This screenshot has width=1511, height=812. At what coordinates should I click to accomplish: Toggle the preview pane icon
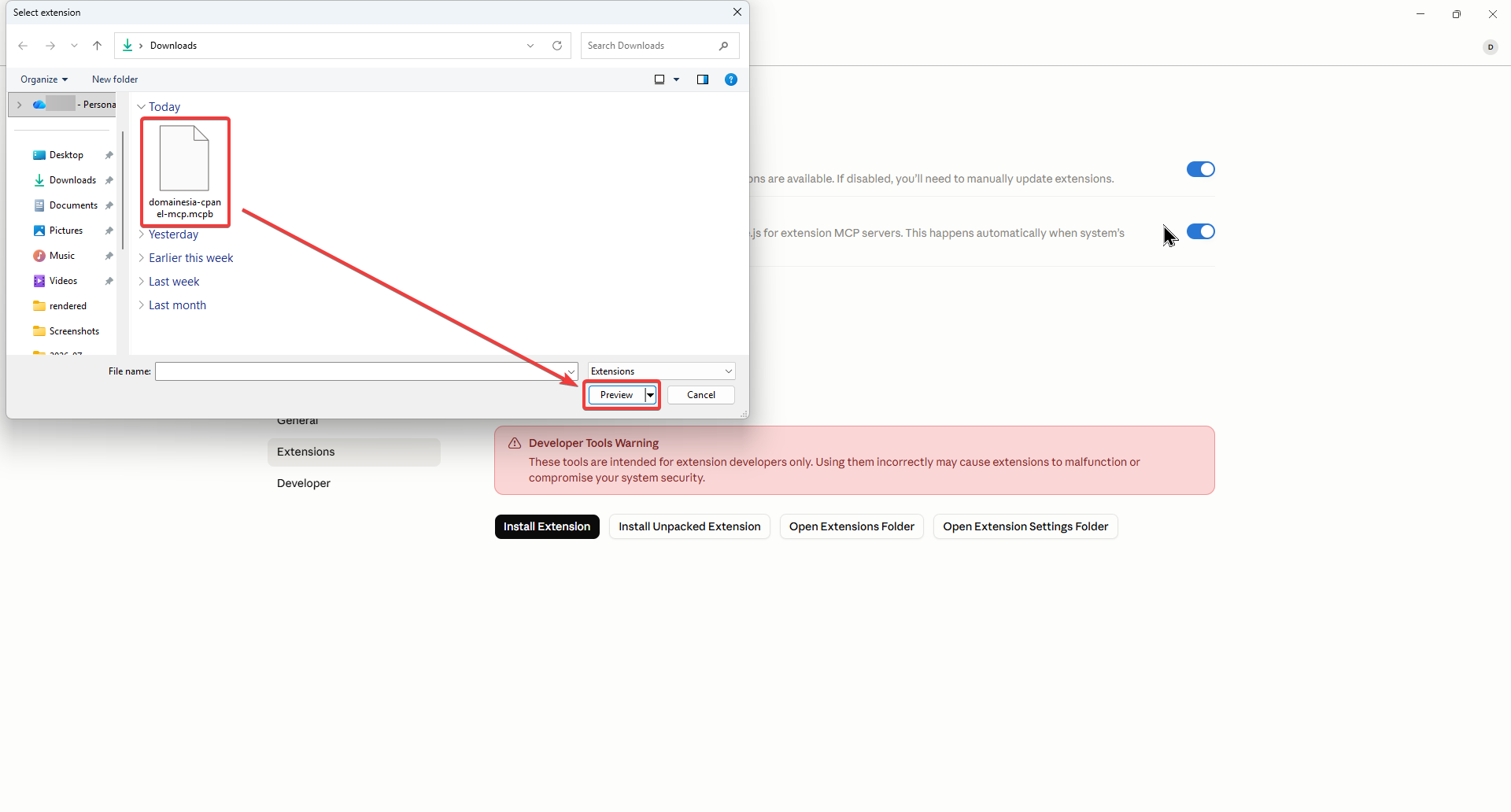tap(703, 79)
